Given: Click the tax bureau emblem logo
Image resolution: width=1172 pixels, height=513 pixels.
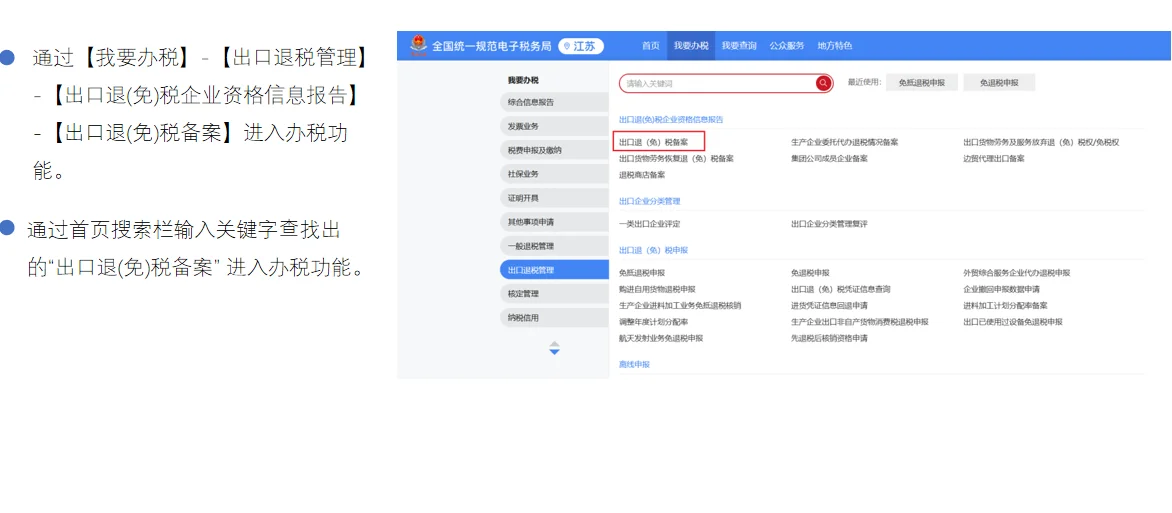Looking at the screenshot, I should (419, 46).
